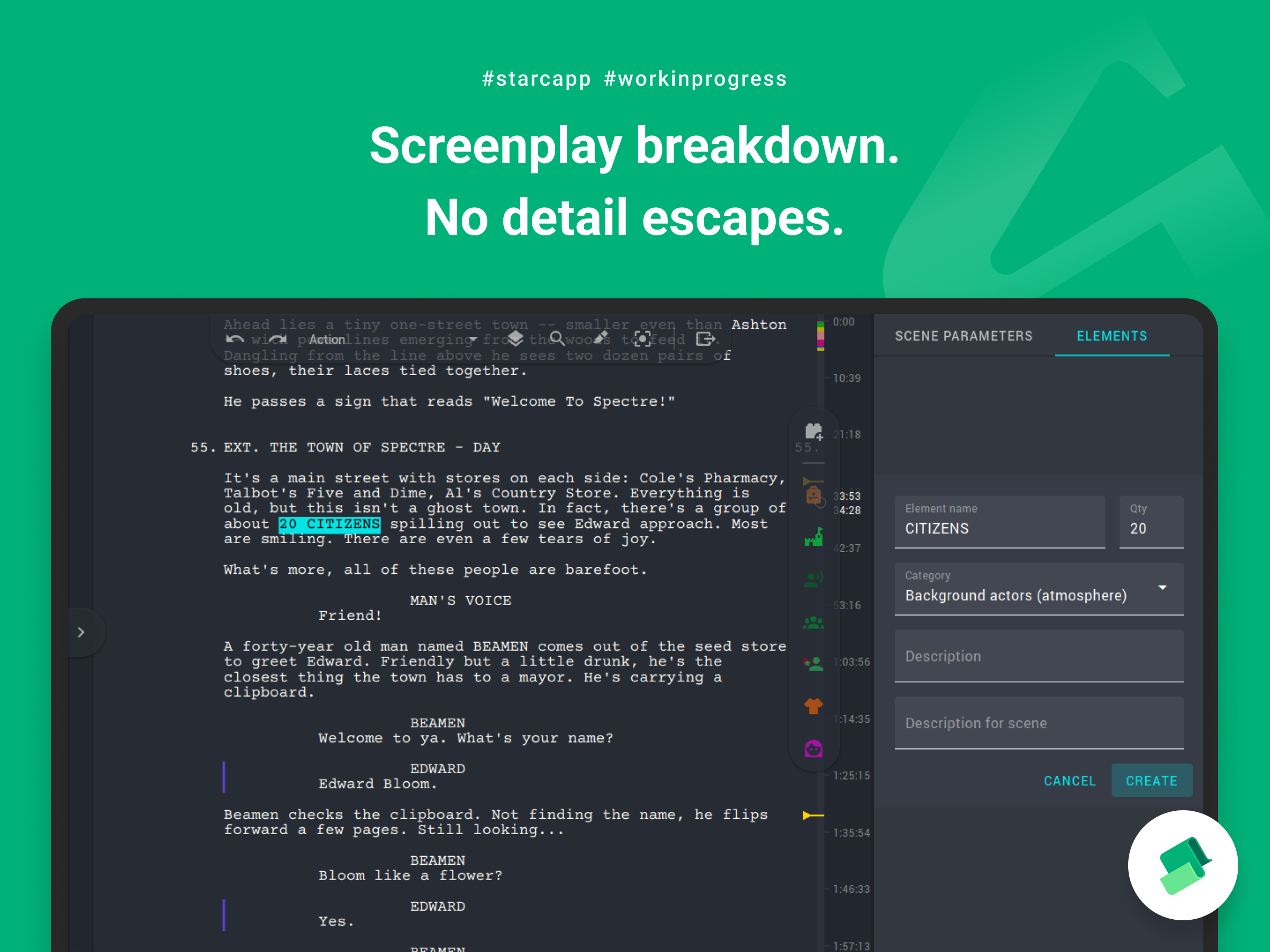Click the text 'What's more, all of these people are barefoot.'
The height and width of the screenshot is (952, 1270).
(x=435, y=570)
